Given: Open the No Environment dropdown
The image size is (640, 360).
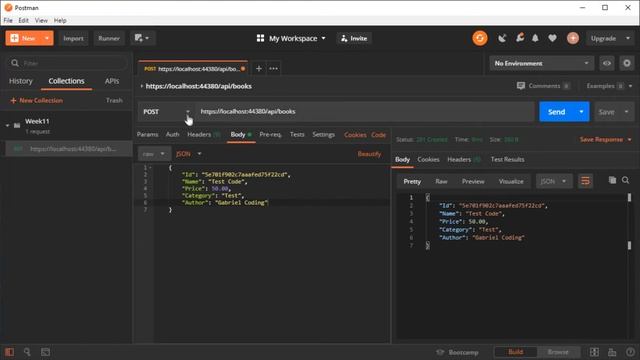Looking at the screenshot, I should tap(541, 63).
